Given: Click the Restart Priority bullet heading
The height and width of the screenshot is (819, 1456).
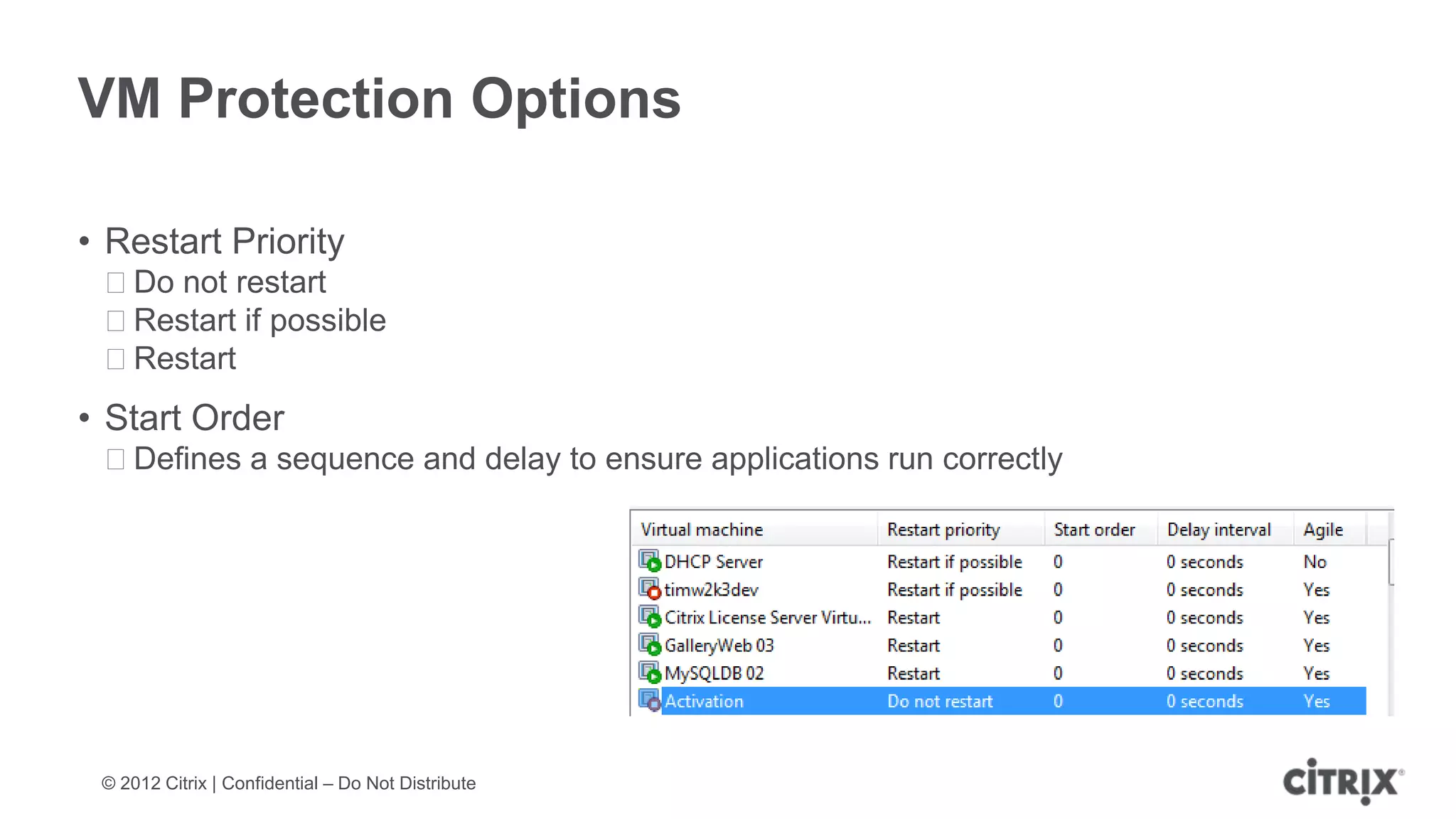Looking at the screenshot, I should [x=225, y=242].
